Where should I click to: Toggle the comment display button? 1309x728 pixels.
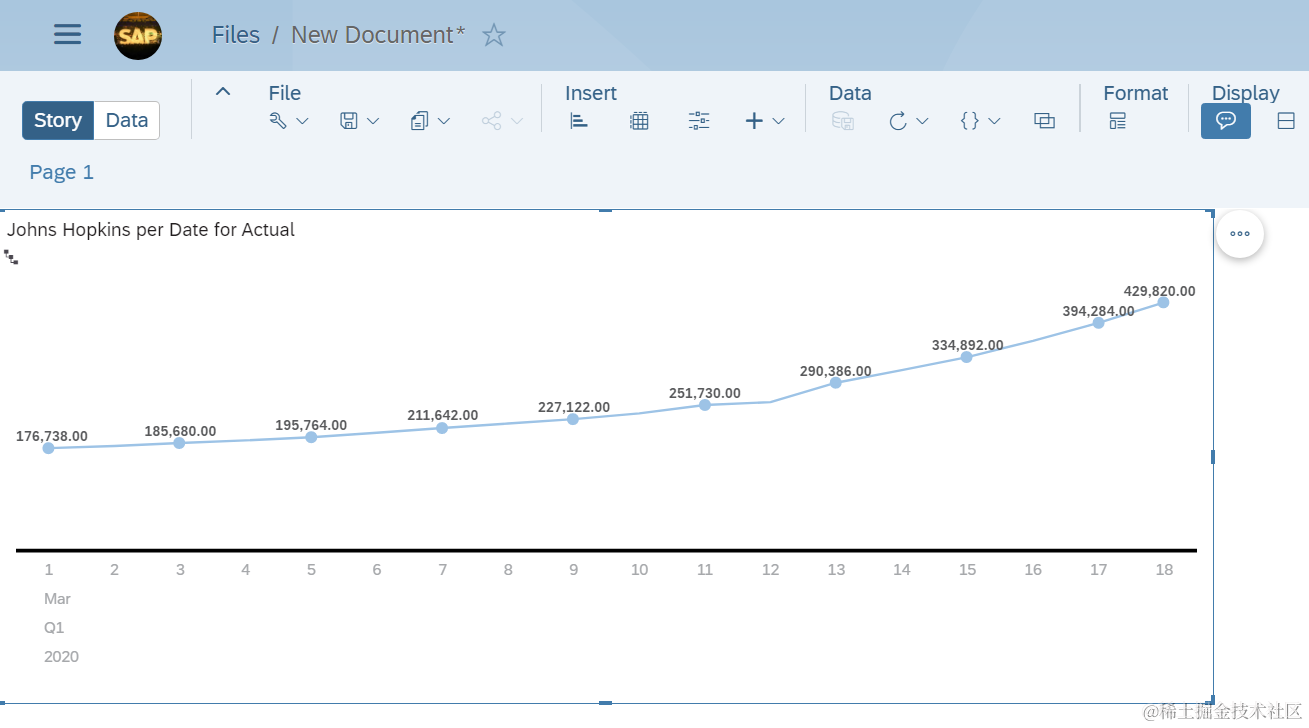click(1226, 121)
